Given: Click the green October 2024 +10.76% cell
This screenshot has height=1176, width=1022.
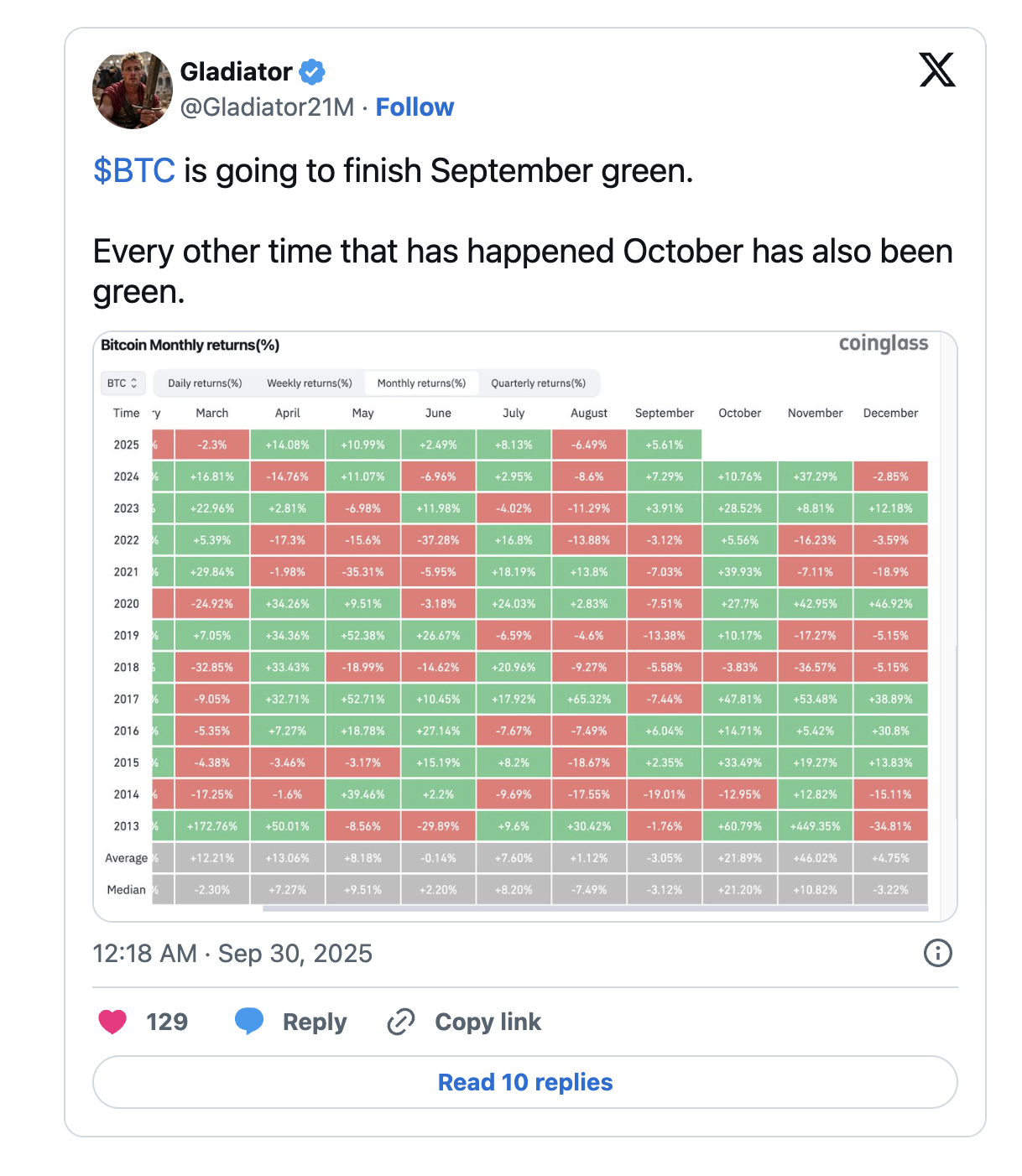Looking at the screenshot, I should click(740, 476).
